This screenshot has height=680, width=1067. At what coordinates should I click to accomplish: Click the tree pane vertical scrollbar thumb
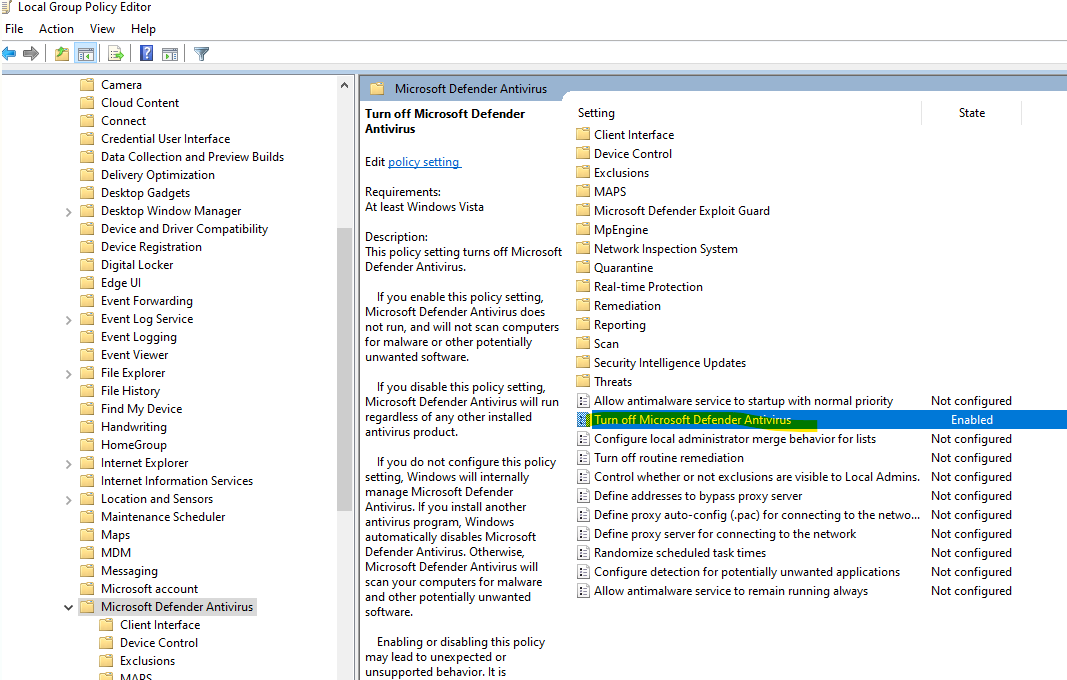344,369
